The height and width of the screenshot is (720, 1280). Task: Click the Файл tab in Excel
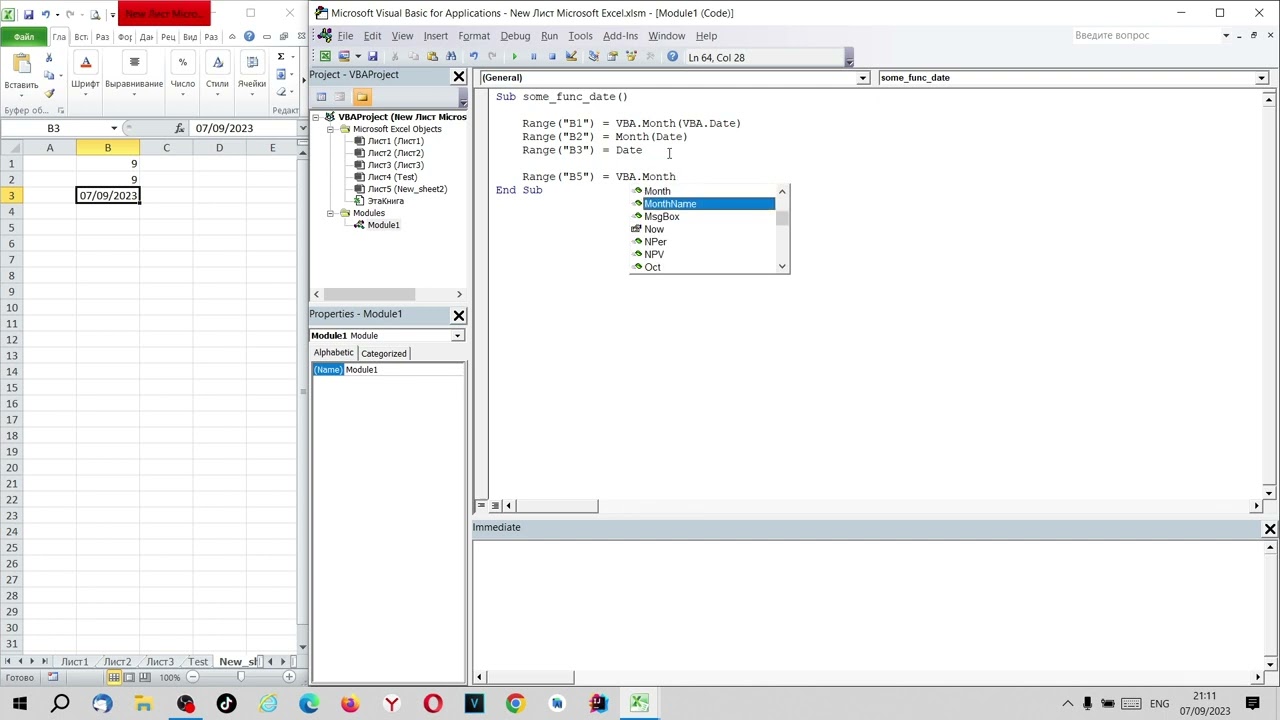click(24, 37)
